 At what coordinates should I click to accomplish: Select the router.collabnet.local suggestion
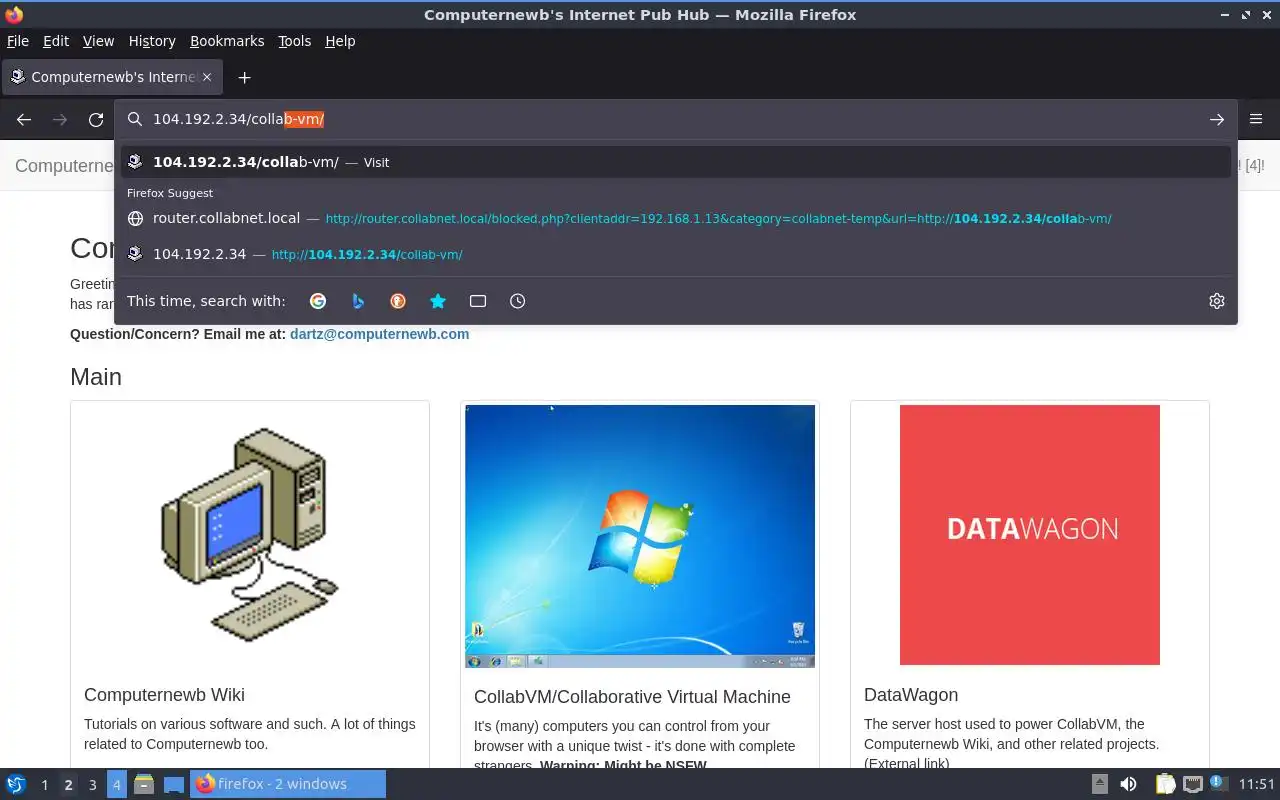tap(676, 218)
